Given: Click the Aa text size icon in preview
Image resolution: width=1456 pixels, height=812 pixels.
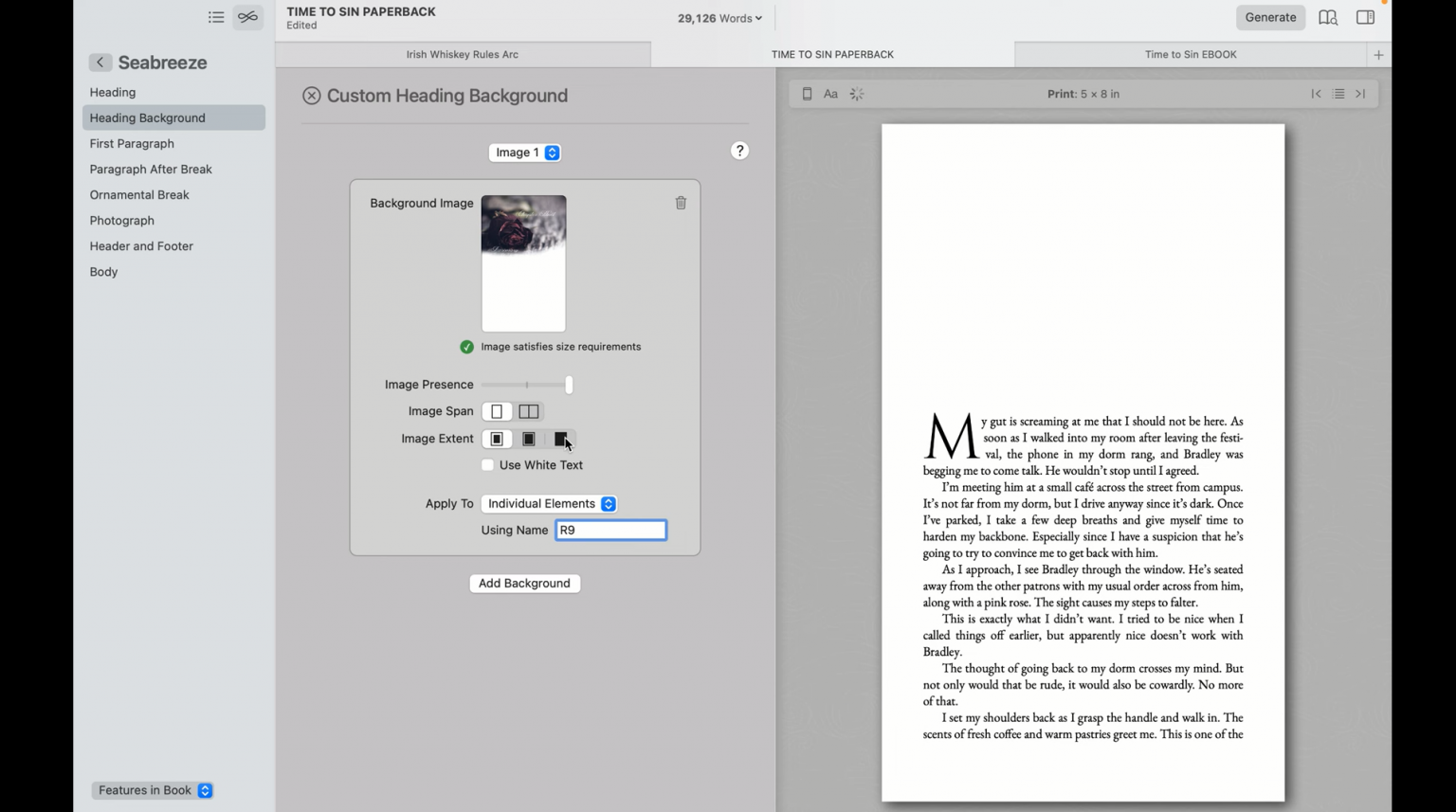Looking at the screenshot, I should pos(830,93).
